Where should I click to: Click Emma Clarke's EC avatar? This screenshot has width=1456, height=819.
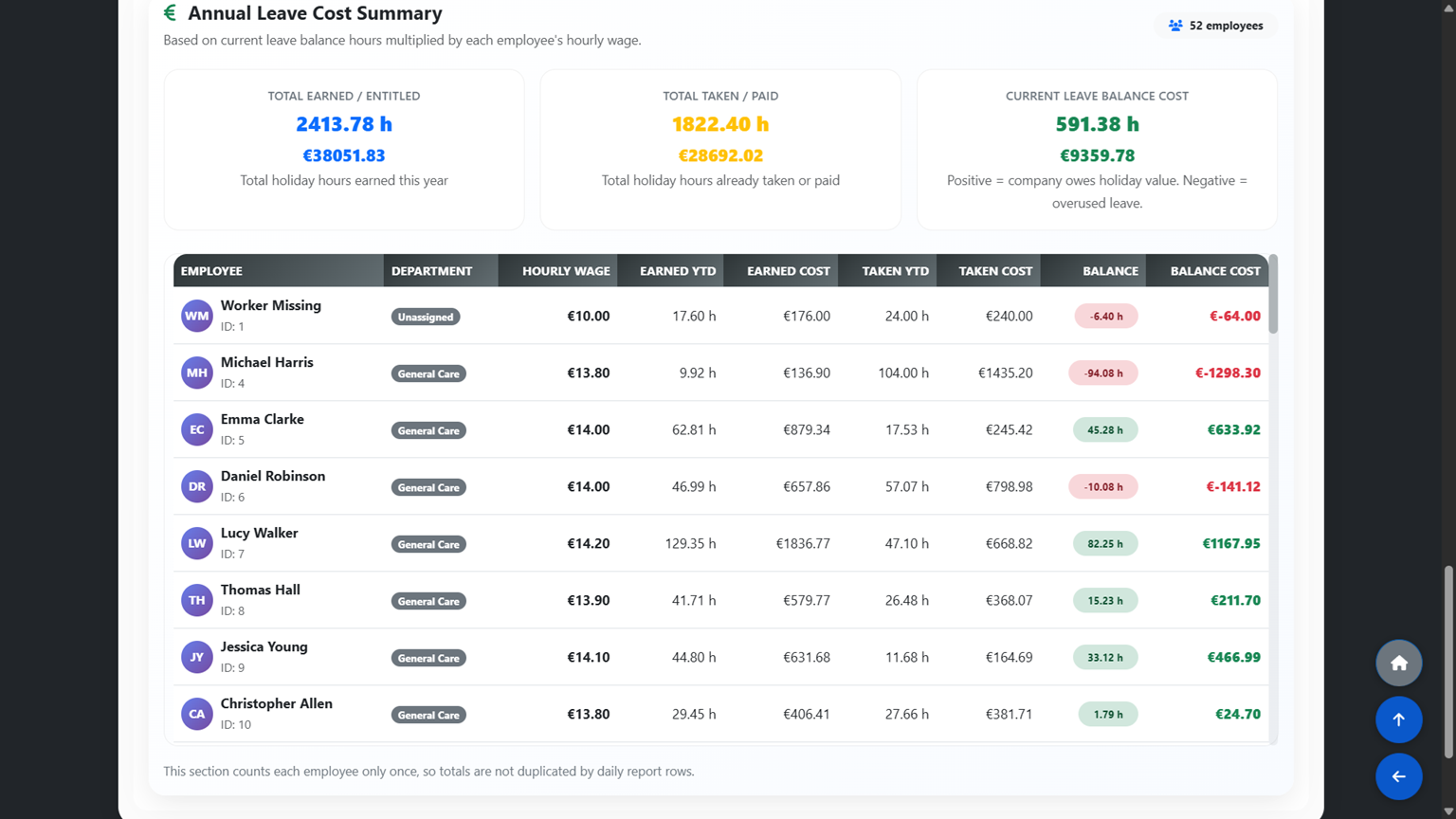click(196, 429)
